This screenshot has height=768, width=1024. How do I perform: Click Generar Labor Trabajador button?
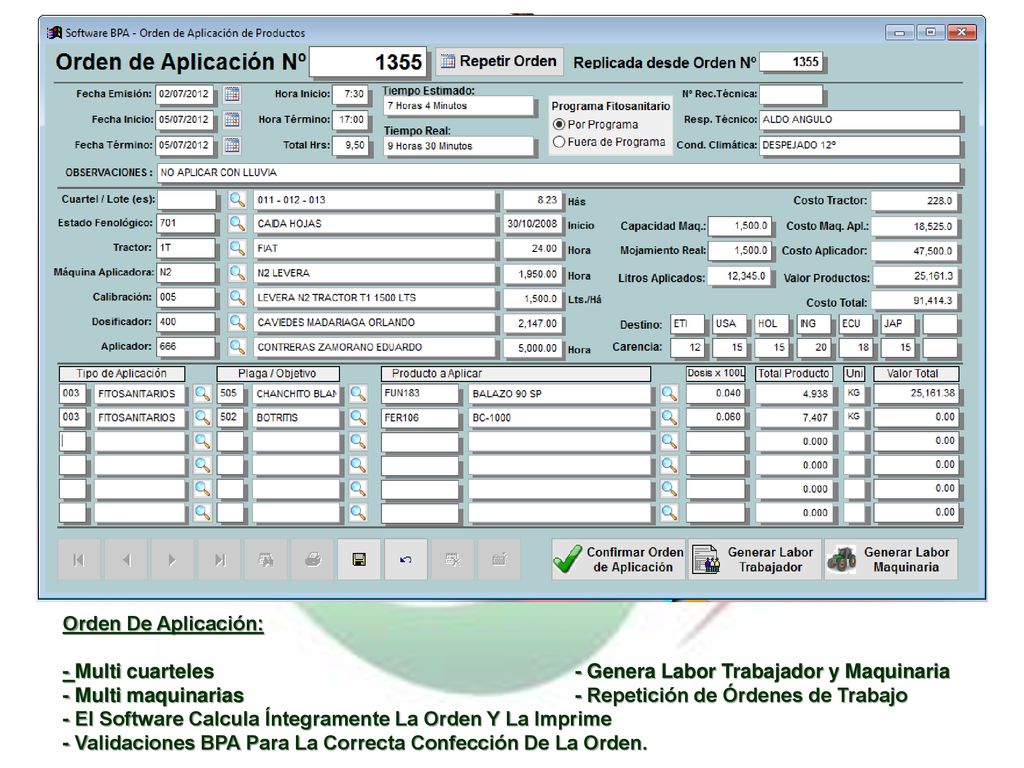pyautogui.click(x=754, y=560)
